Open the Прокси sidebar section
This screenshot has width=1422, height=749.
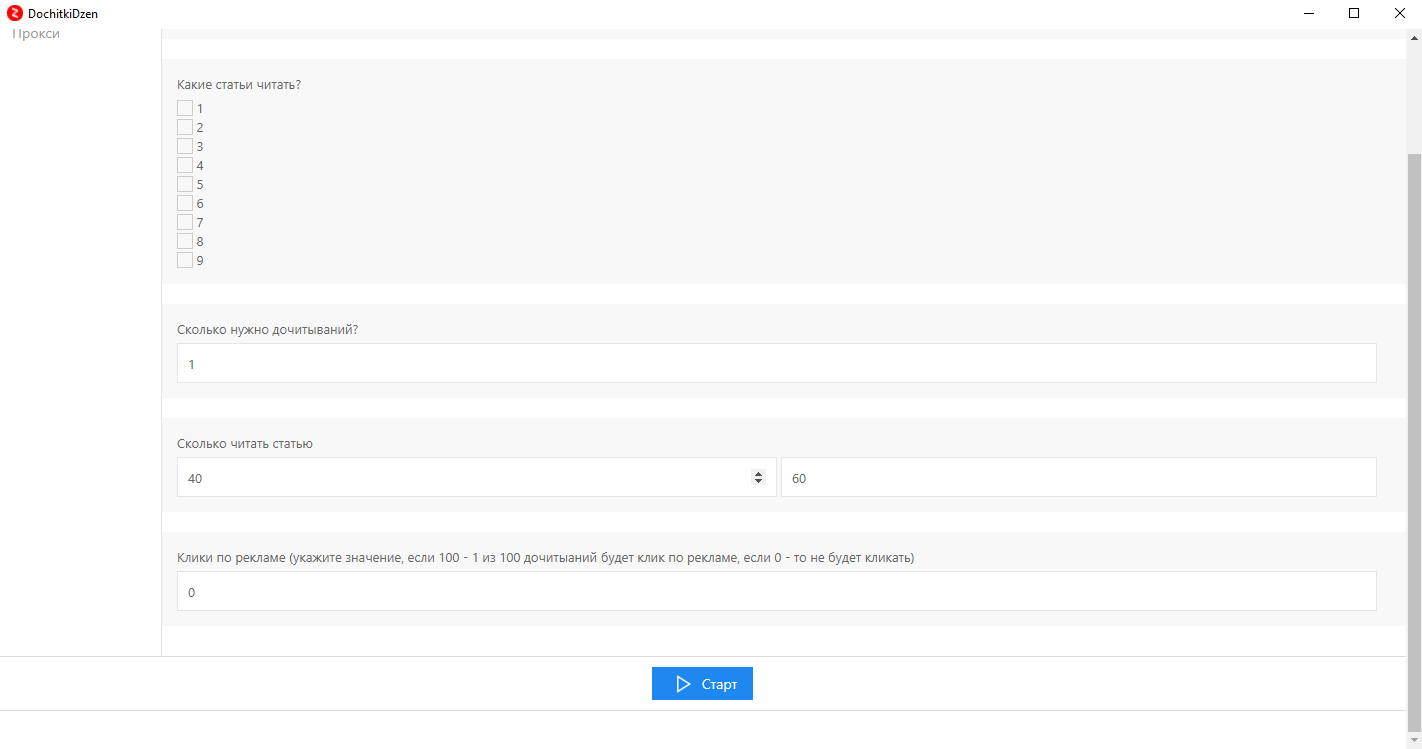(36, 34)
